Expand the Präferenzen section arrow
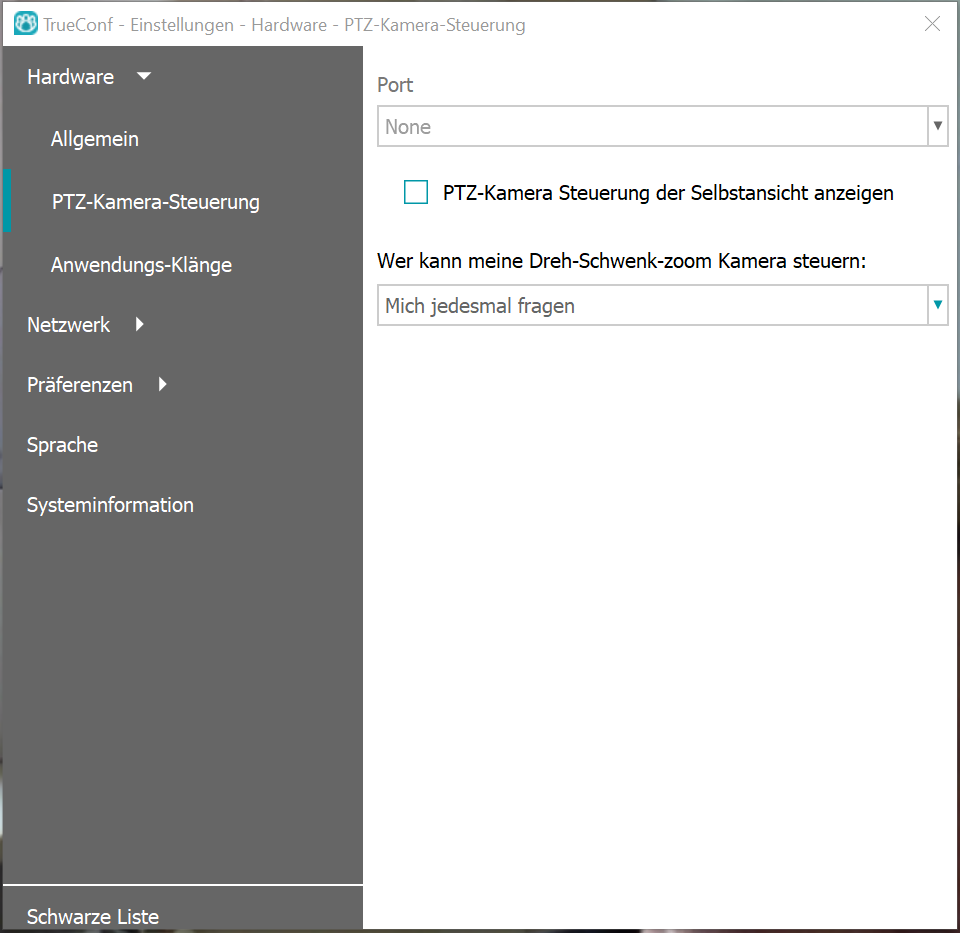The height and width of the screenshot is (933, 960). (162, 384)
